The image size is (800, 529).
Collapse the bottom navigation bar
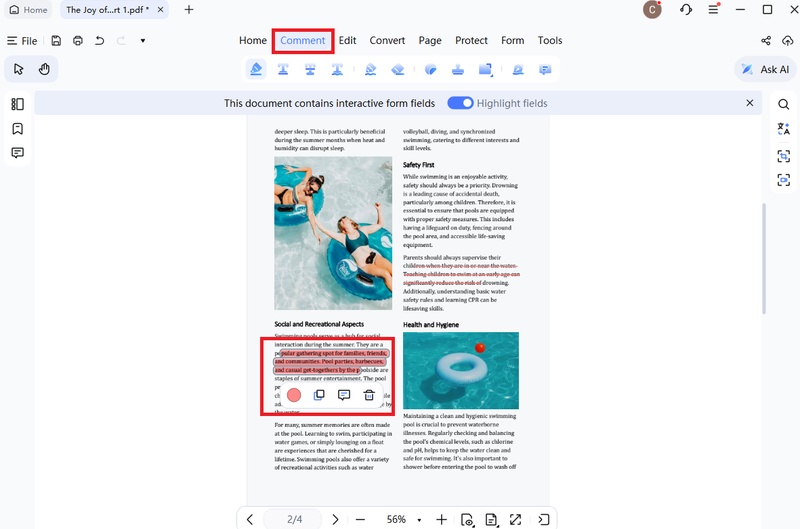click(543, 519)
